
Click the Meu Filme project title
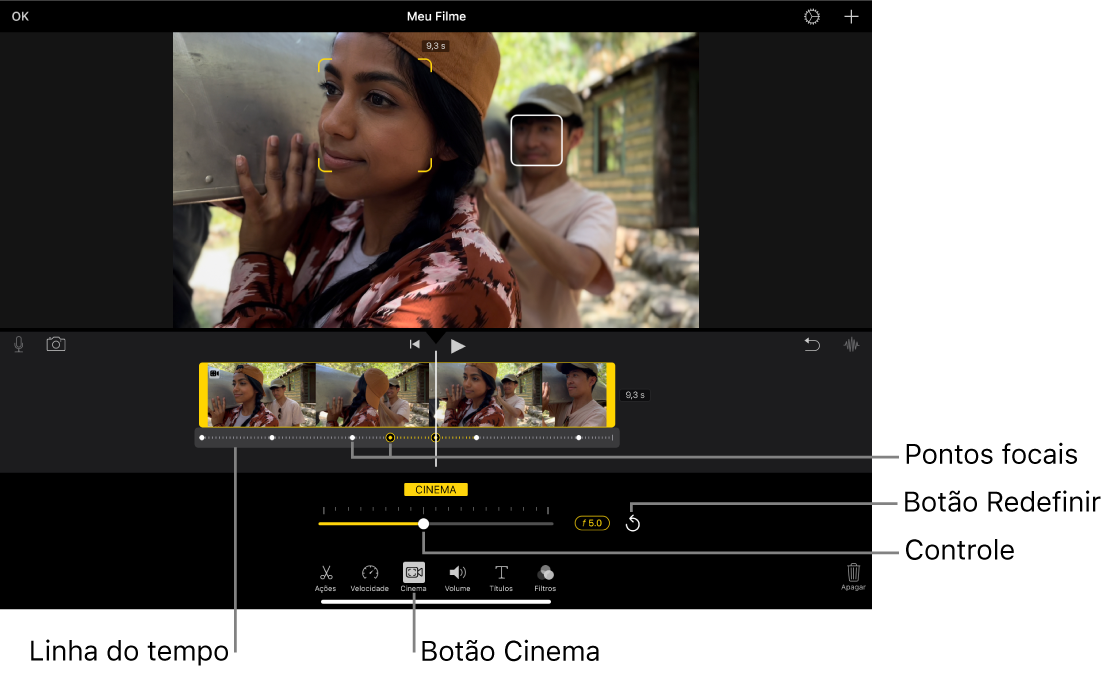436,16
